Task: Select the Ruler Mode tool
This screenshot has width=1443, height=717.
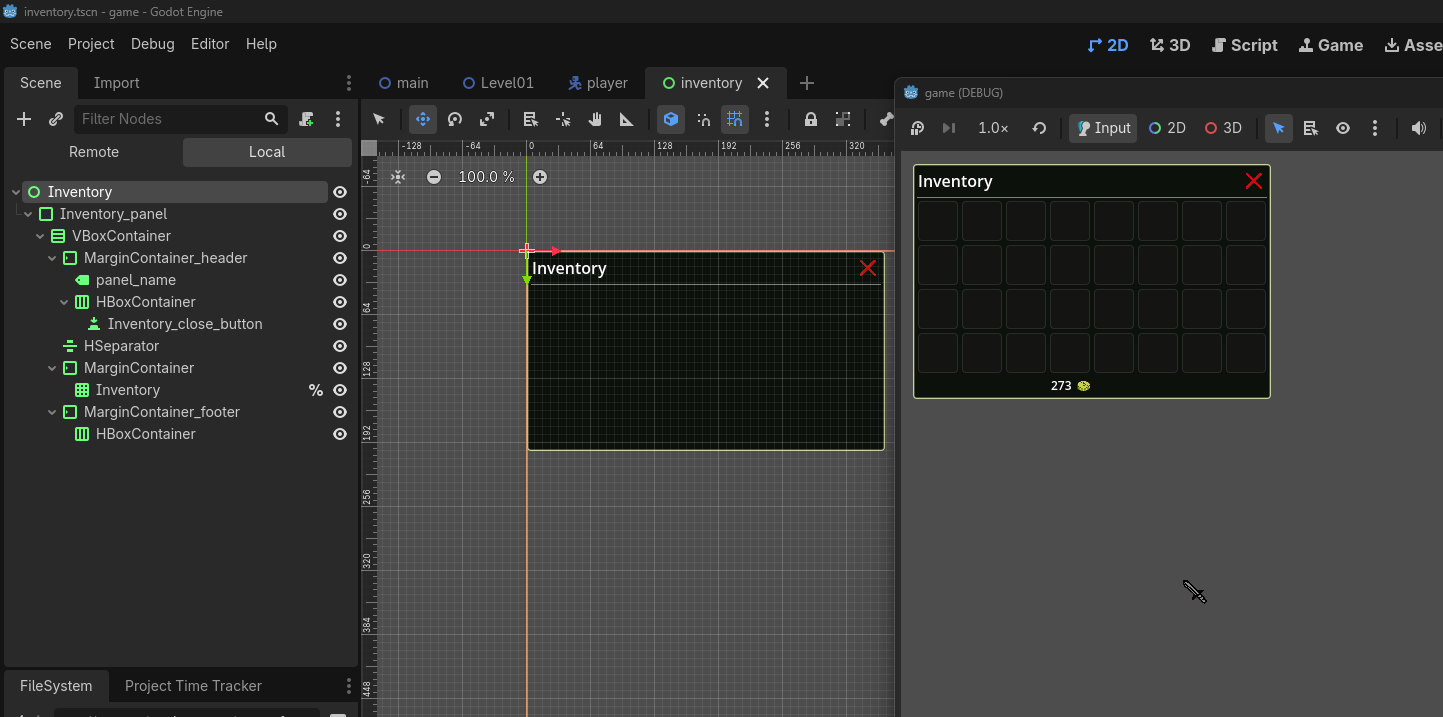Action: coord(627,119)
